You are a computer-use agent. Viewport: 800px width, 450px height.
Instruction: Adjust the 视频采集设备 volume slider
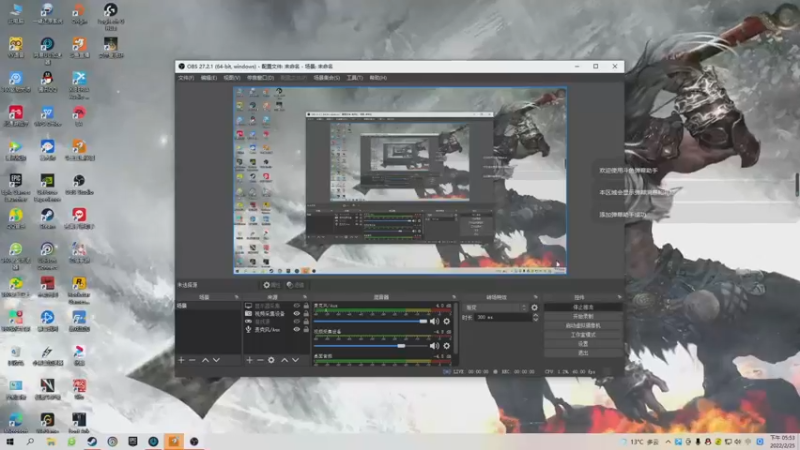click(x=370, y=346)
